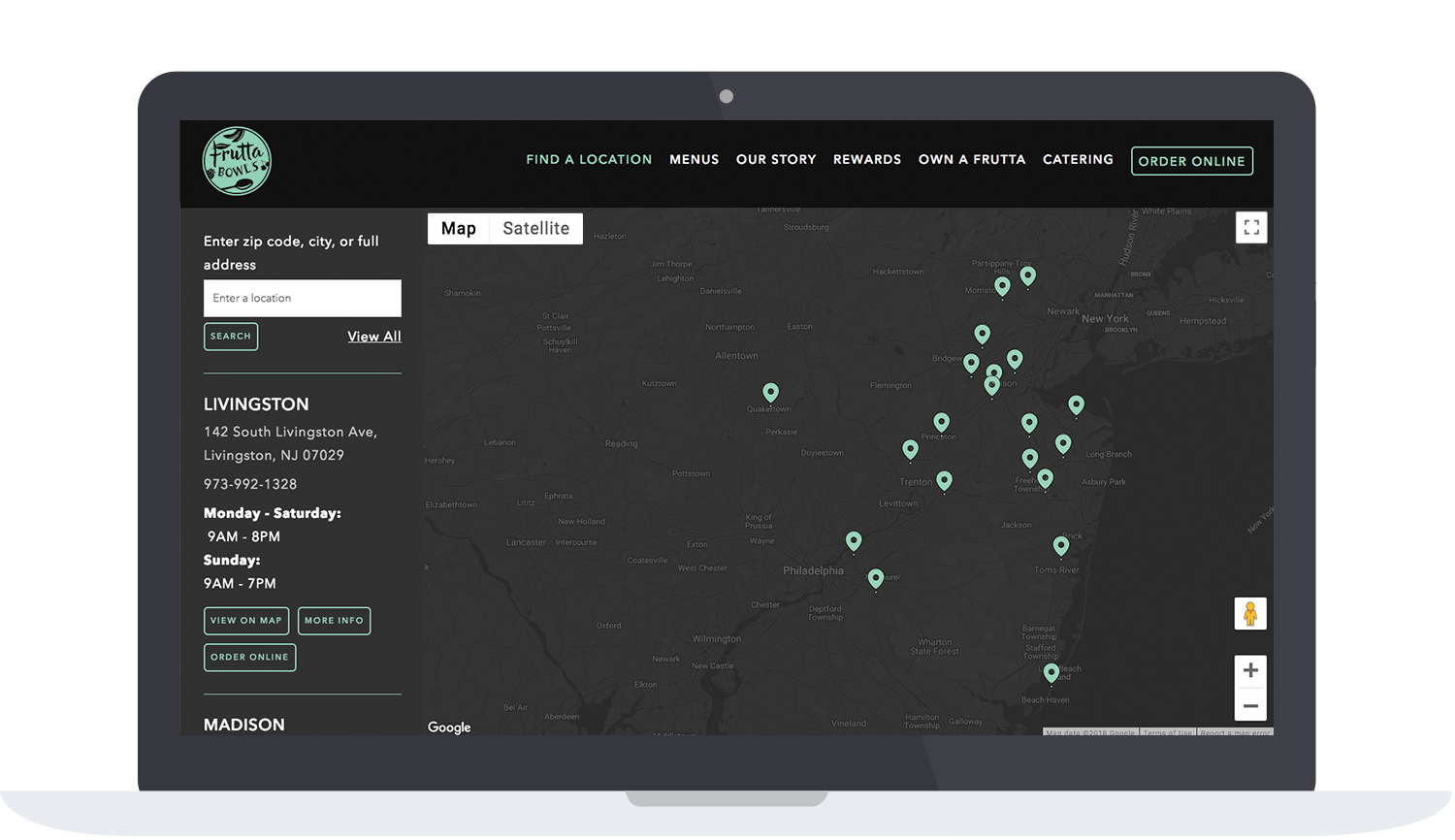
Task: Select the pin right of Freehold Township label
Action: pos(1045,478)
